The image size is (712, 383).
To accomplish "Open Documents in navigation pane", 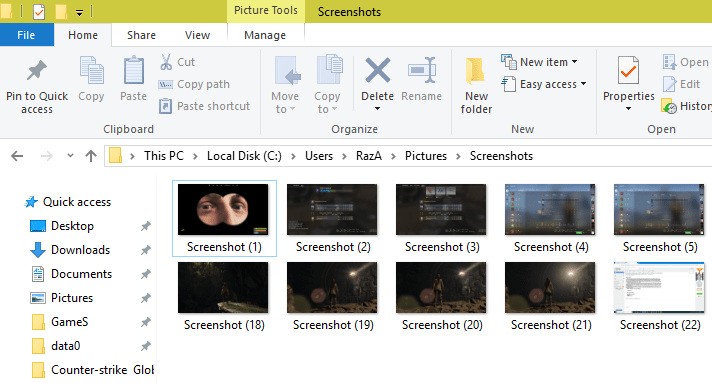I will (x=81, y=274).
